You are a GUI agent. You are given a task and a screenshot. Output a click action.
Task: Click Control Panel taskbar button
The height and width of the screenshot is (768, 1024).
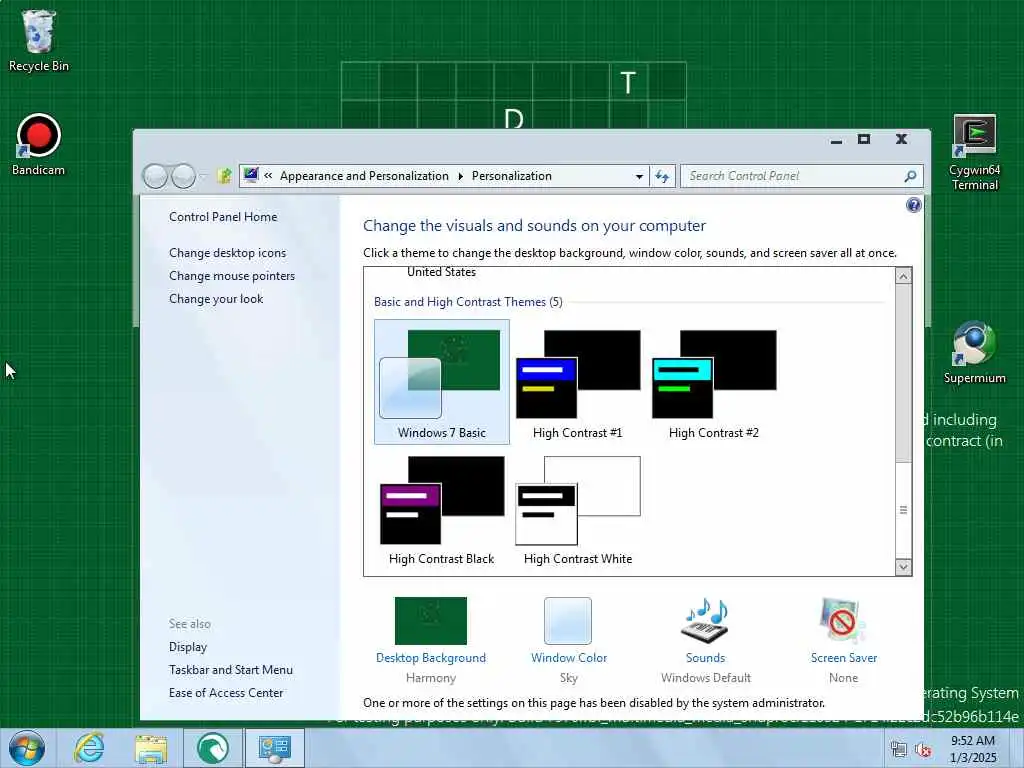click(275, 748)
